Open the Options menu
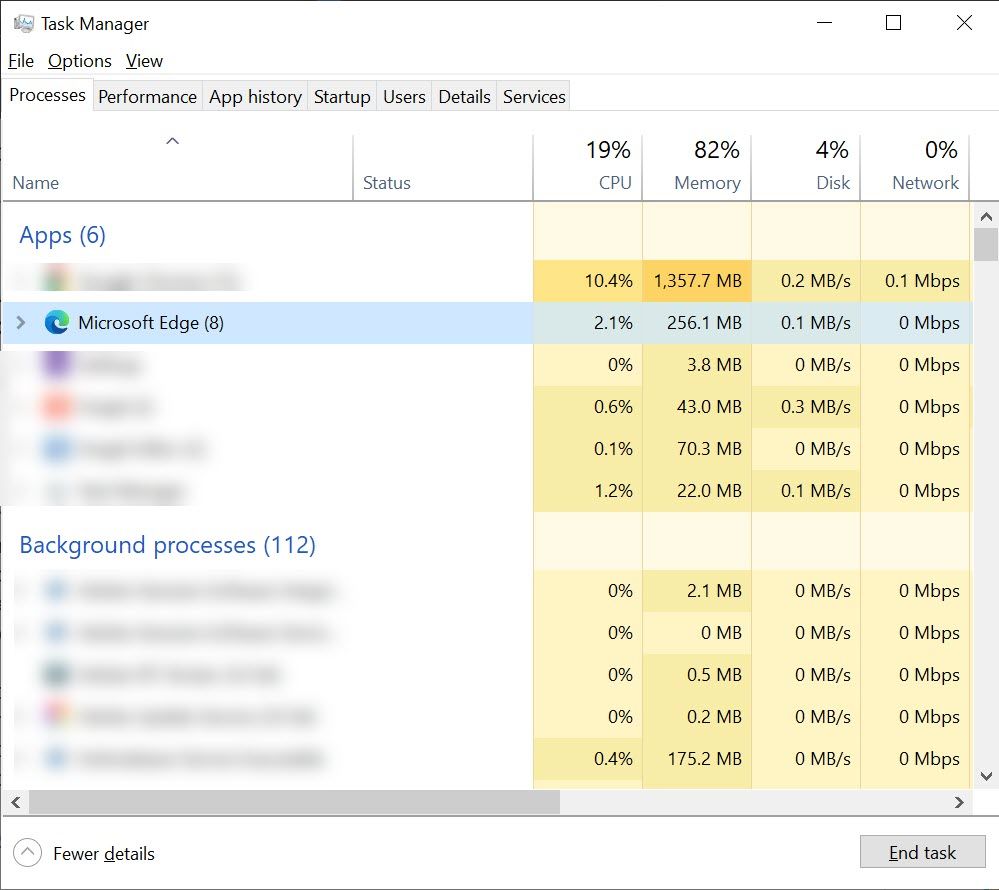999x890 pixels. (79, 61)
